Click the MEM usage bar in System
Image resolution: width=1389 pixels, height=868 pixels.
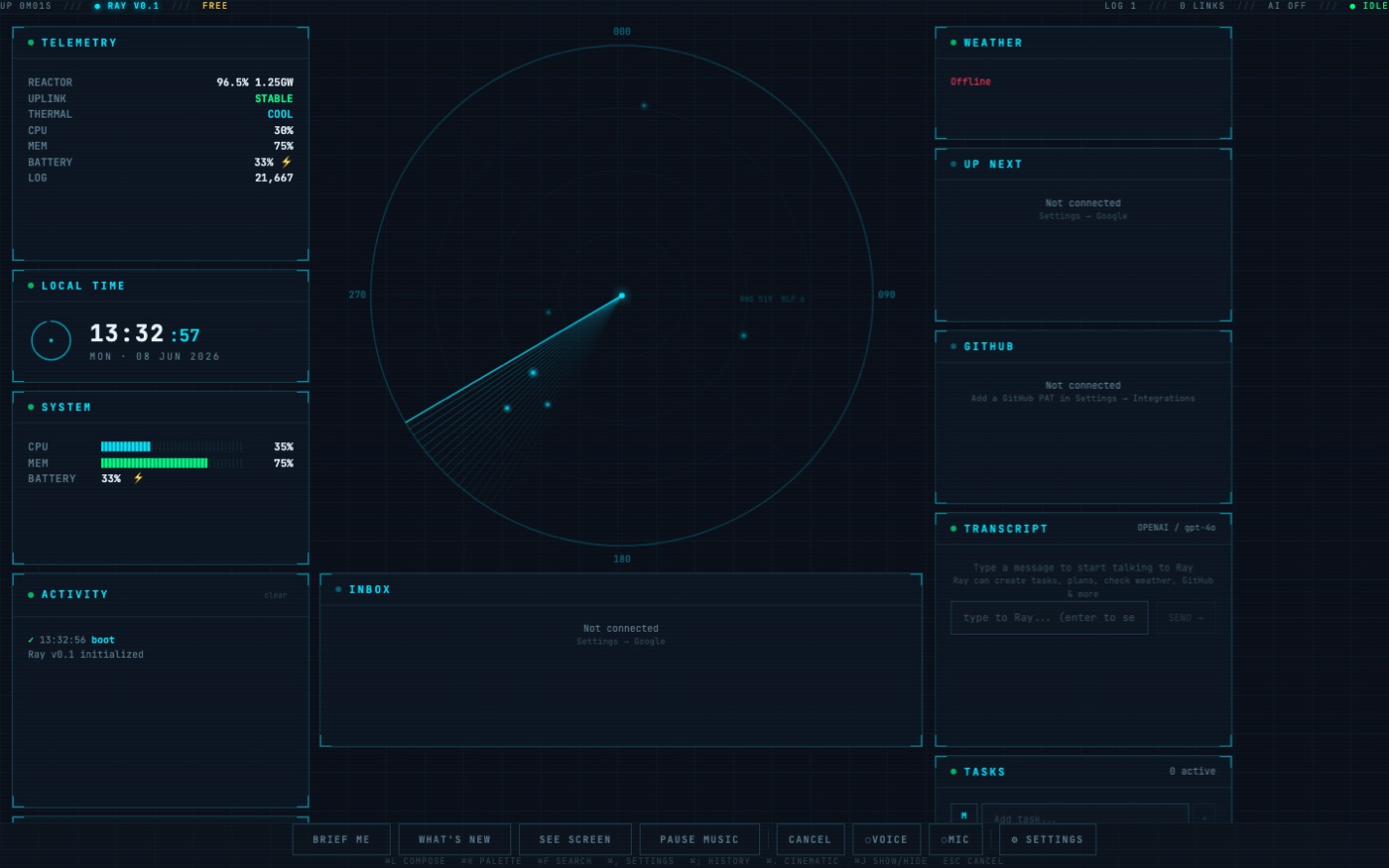click(172, 463)
